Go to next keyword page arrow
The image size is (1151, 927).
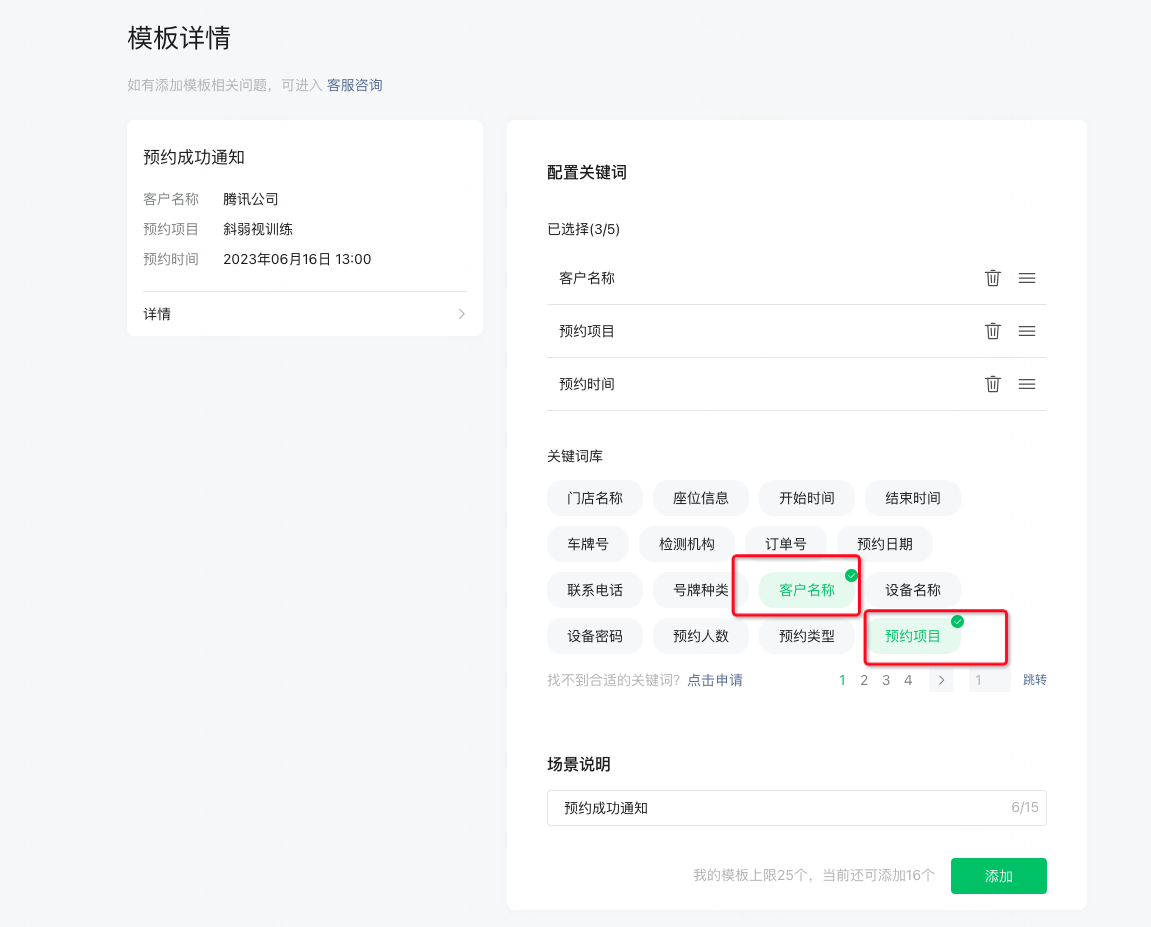pyautogui.click(x=940, y=680)
